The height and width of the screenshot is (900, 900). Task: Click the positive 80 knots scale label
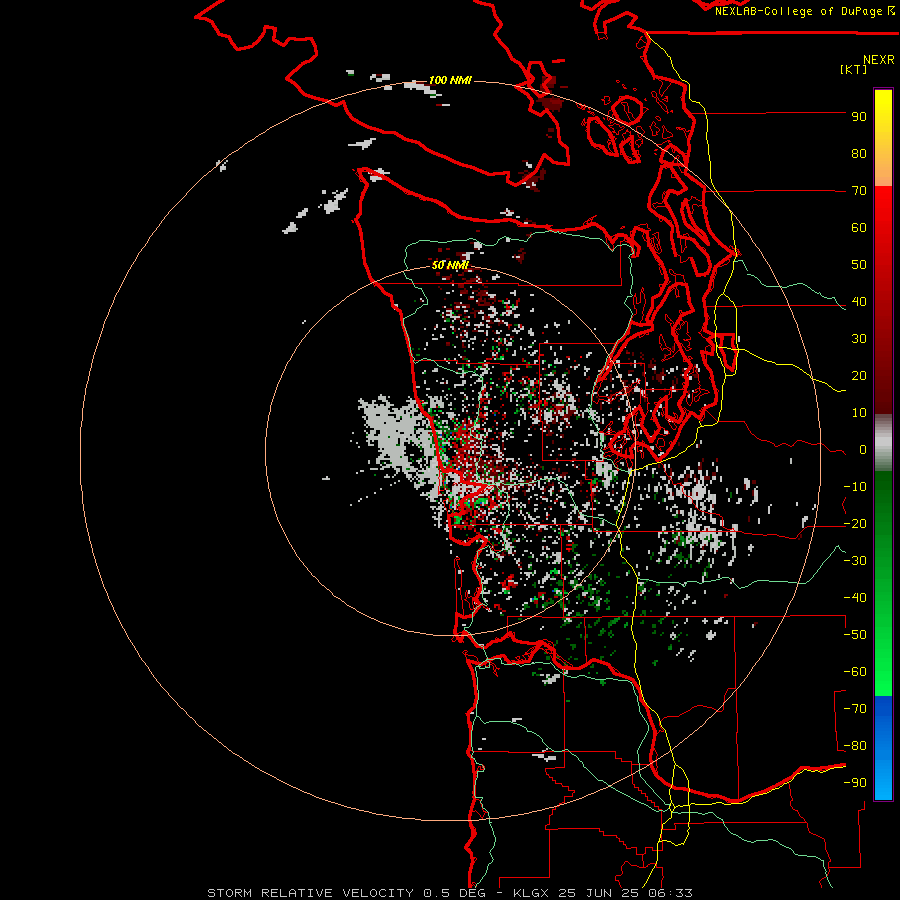coord(859,153)
